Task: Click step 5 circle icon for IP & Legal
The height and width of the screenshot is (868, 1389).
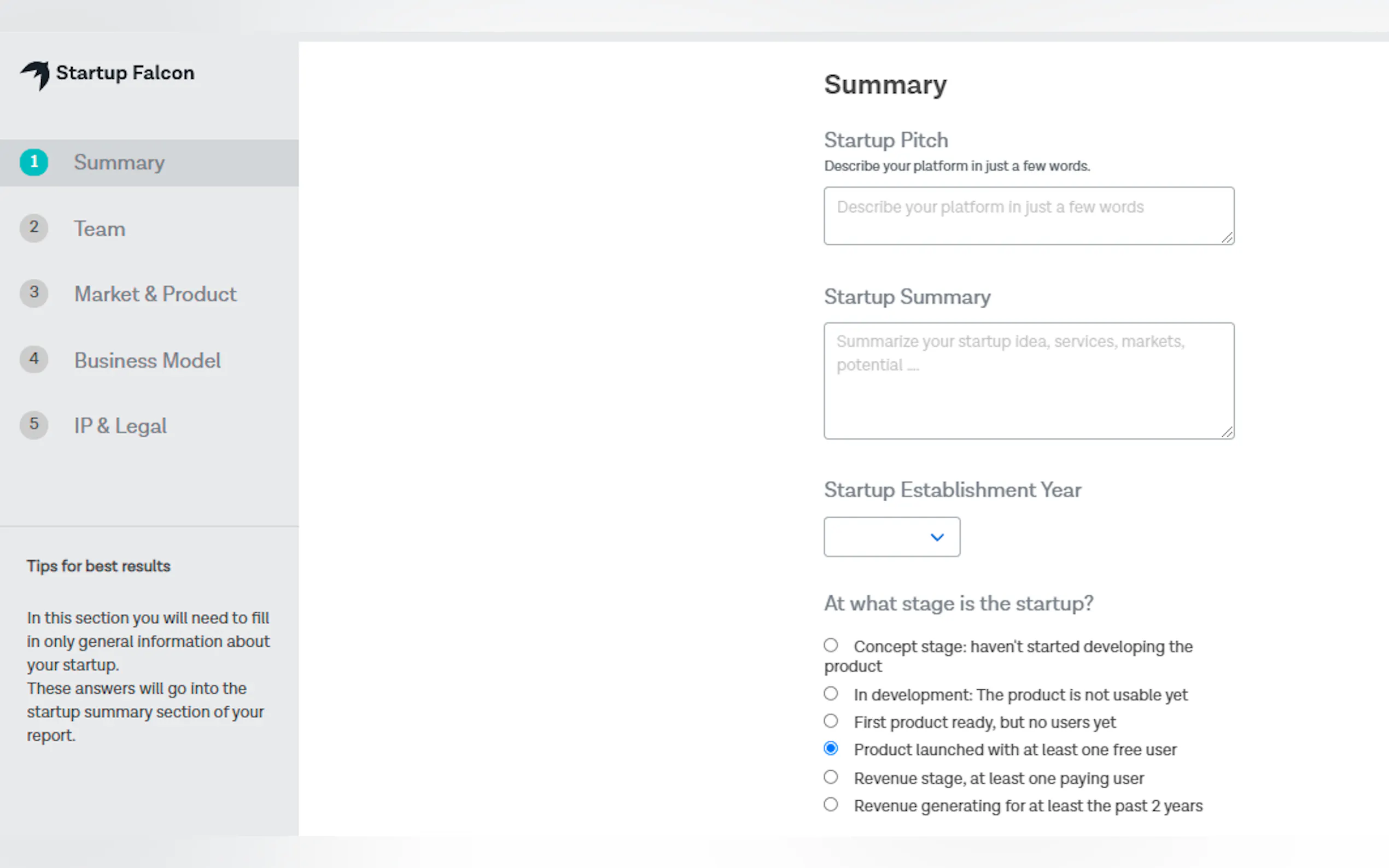Action: click(x=34, y=425)
